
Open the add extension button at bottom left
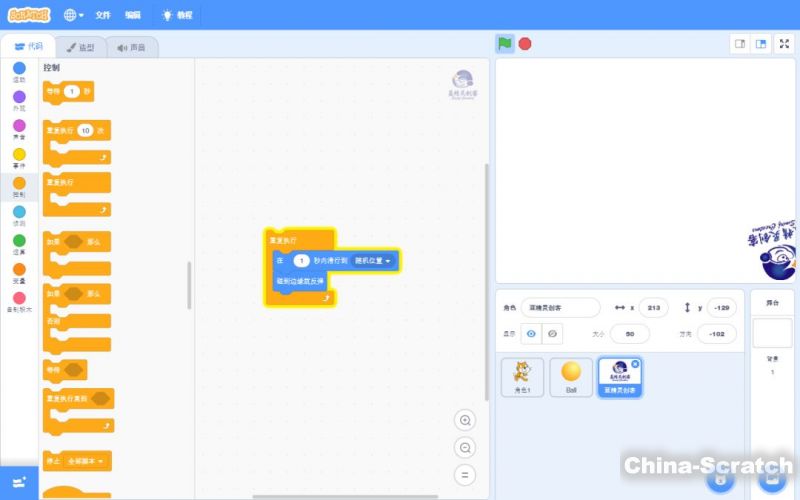[x=19, y=483]
